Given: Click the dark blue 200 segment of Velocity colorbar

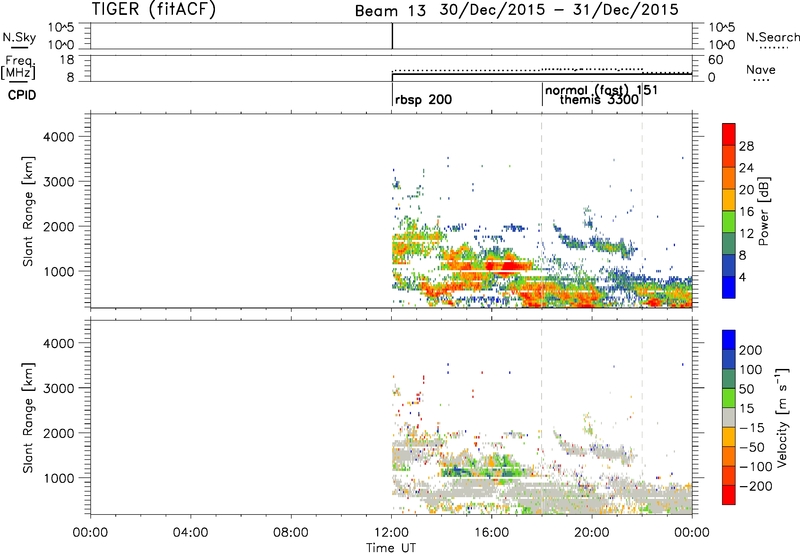Looking at the screenshot, I should click(729, 340).
